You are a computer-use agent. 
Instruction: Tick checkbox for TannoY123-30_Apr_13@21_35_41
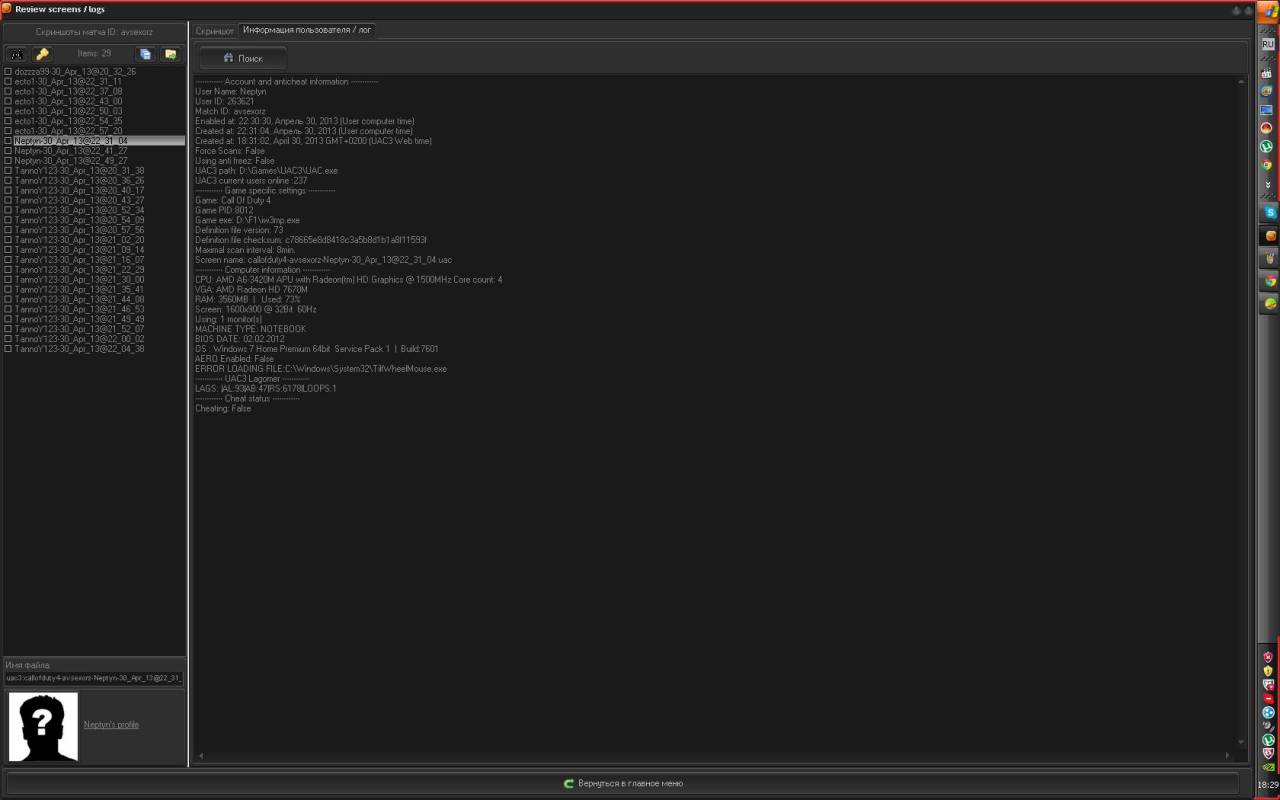pos(8,290)
